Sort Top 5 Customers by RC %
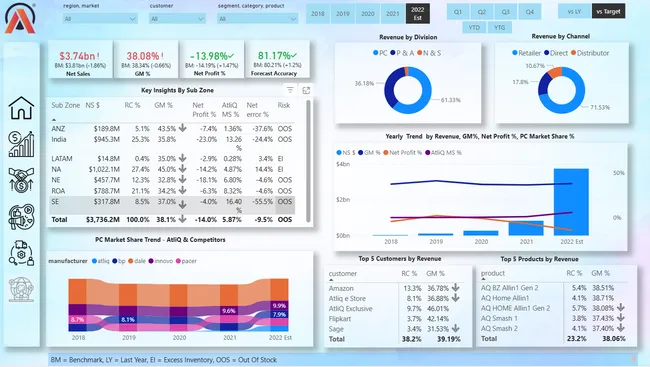This screenshot has height=367, width=650. pyautogui.click(x=409, y=274)
